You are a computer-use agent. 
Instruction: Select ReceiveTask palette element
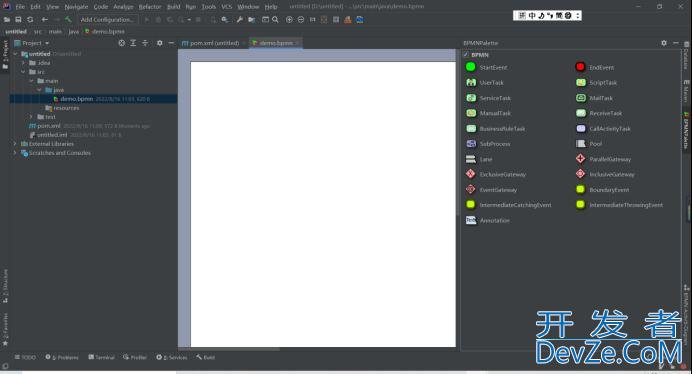pos(598,113)
